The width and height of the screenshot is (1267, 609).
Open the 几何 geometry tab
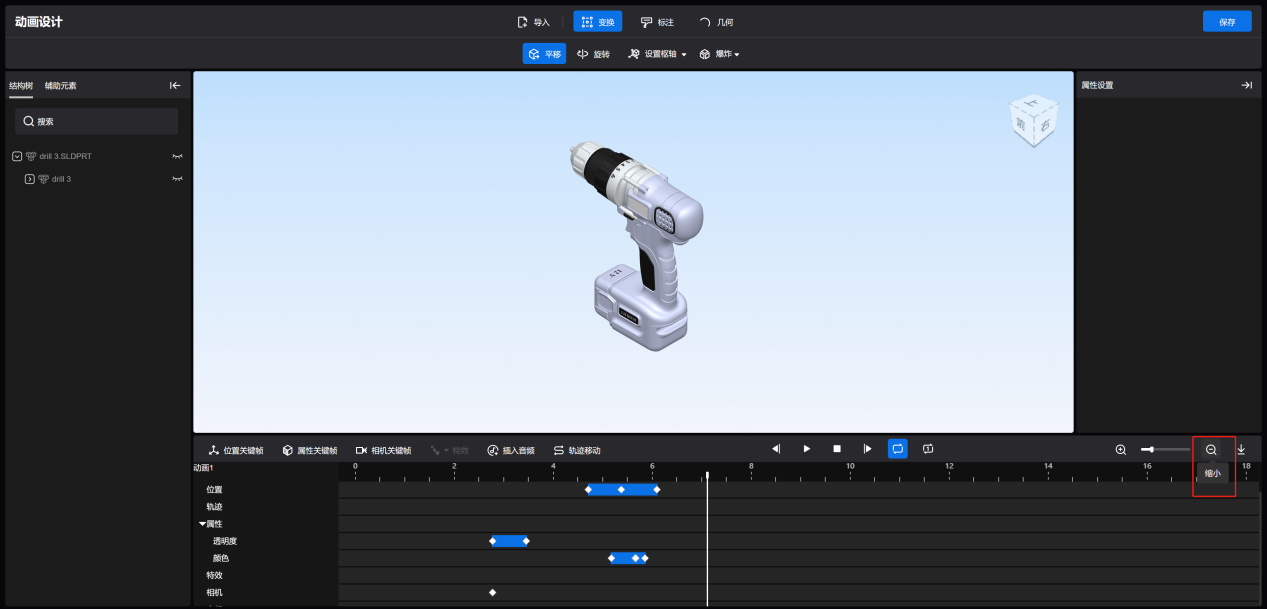716,22
